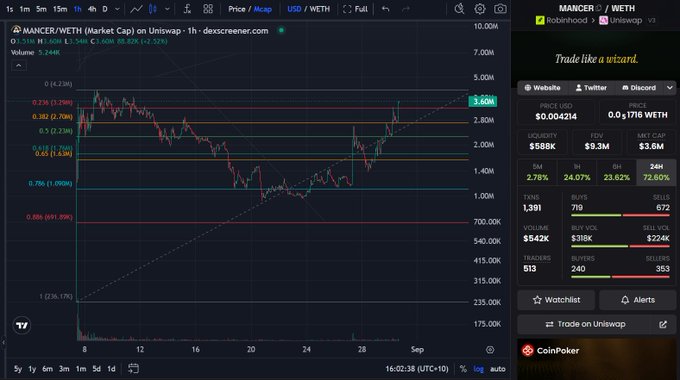Open Uniswap in new window icon
This screenshot has width=680, height=380.
[x=663, y=324]
